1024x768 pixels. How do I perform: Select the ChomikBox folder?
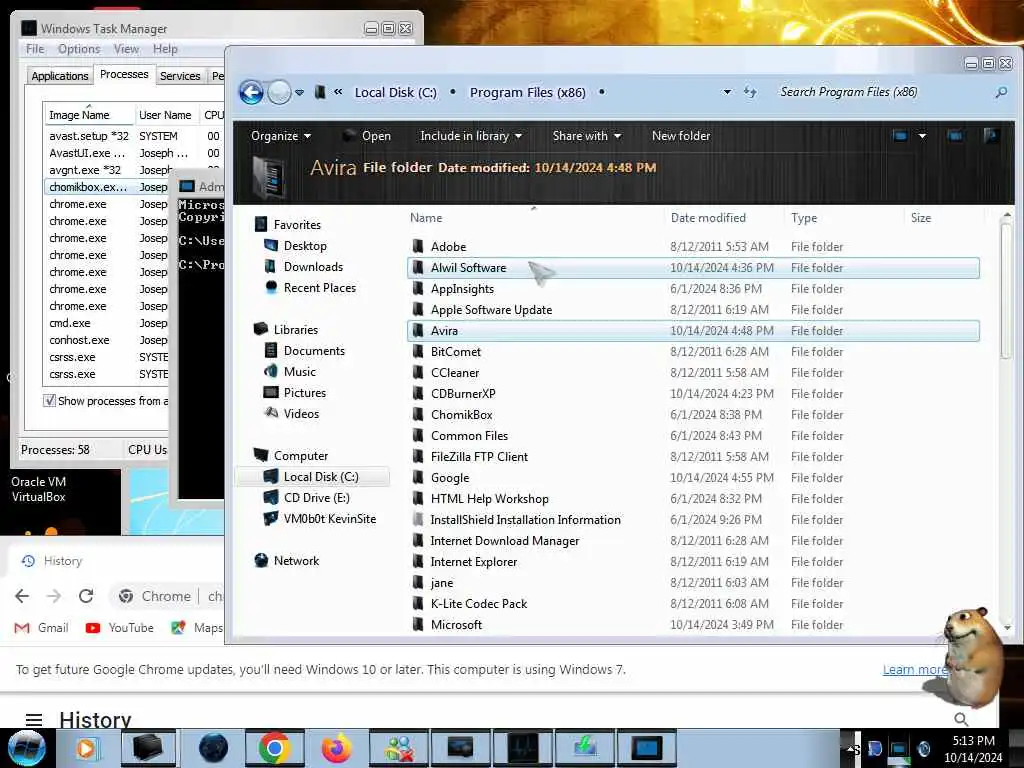[x=693, y=415]
